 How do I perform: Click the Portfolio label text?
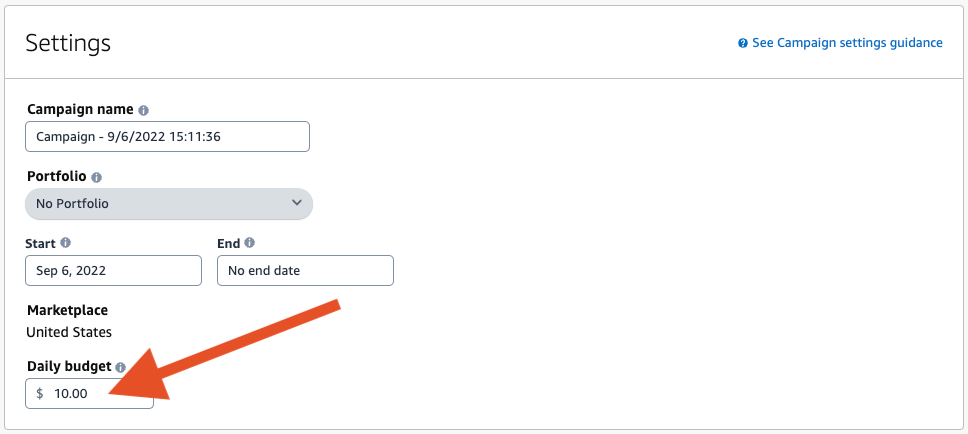[x=57, y=177]
